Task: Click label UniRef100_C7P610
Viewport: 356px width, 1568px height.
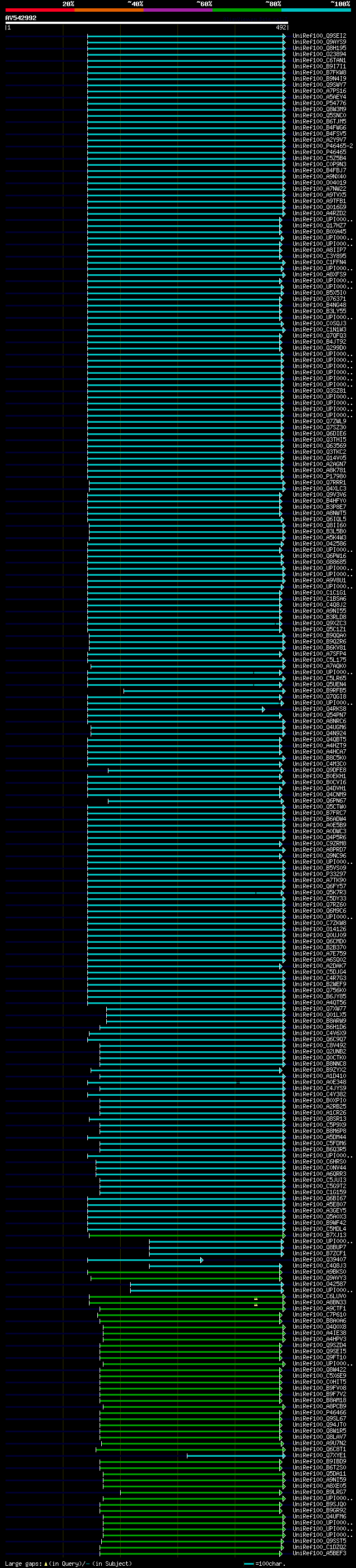Action: [319, 1314]
